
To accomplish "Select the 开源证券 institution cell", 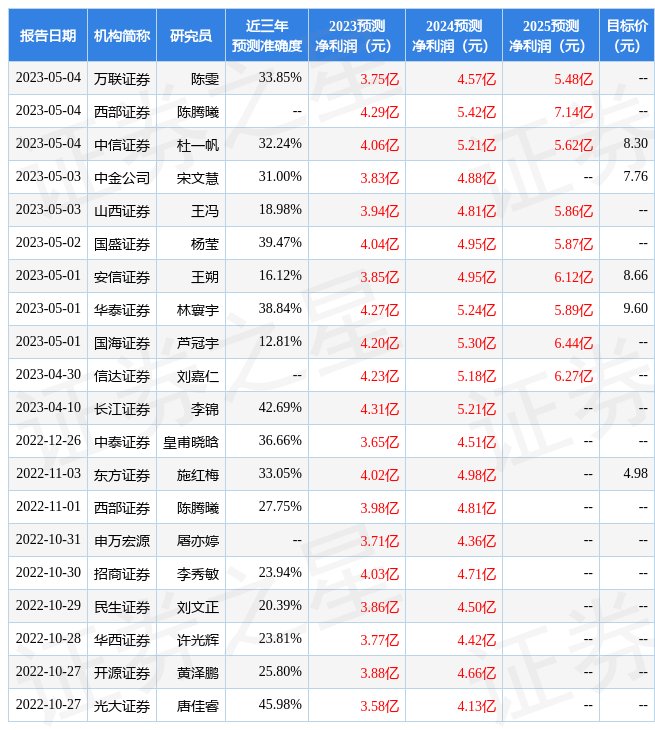I will click(x=122, y=674).
